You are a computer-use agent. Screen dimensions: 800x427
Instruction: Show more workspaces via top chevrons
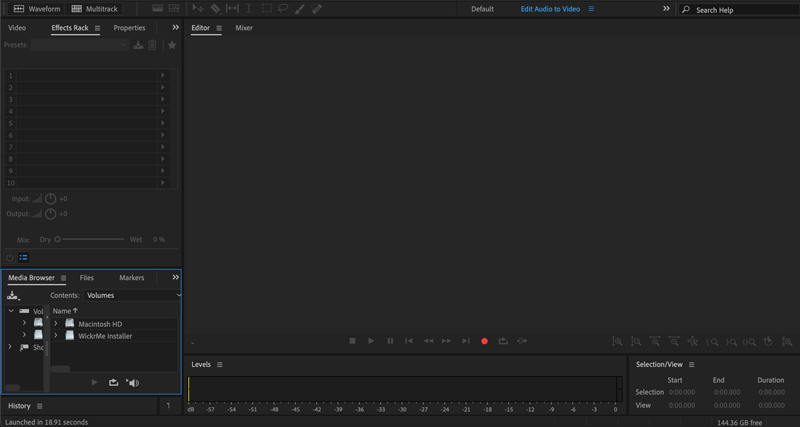666,9
